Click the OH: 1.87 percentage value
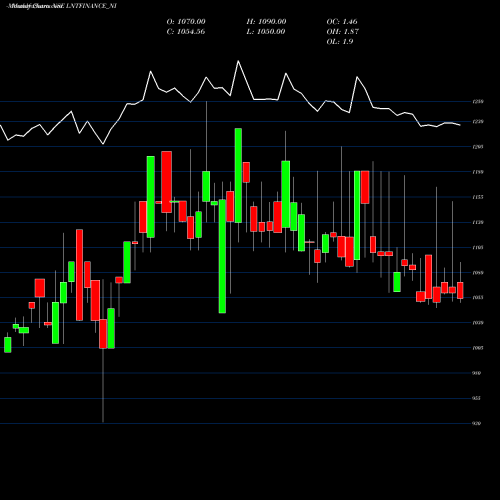Screen dimensions: 500x500 pos(343,32)
